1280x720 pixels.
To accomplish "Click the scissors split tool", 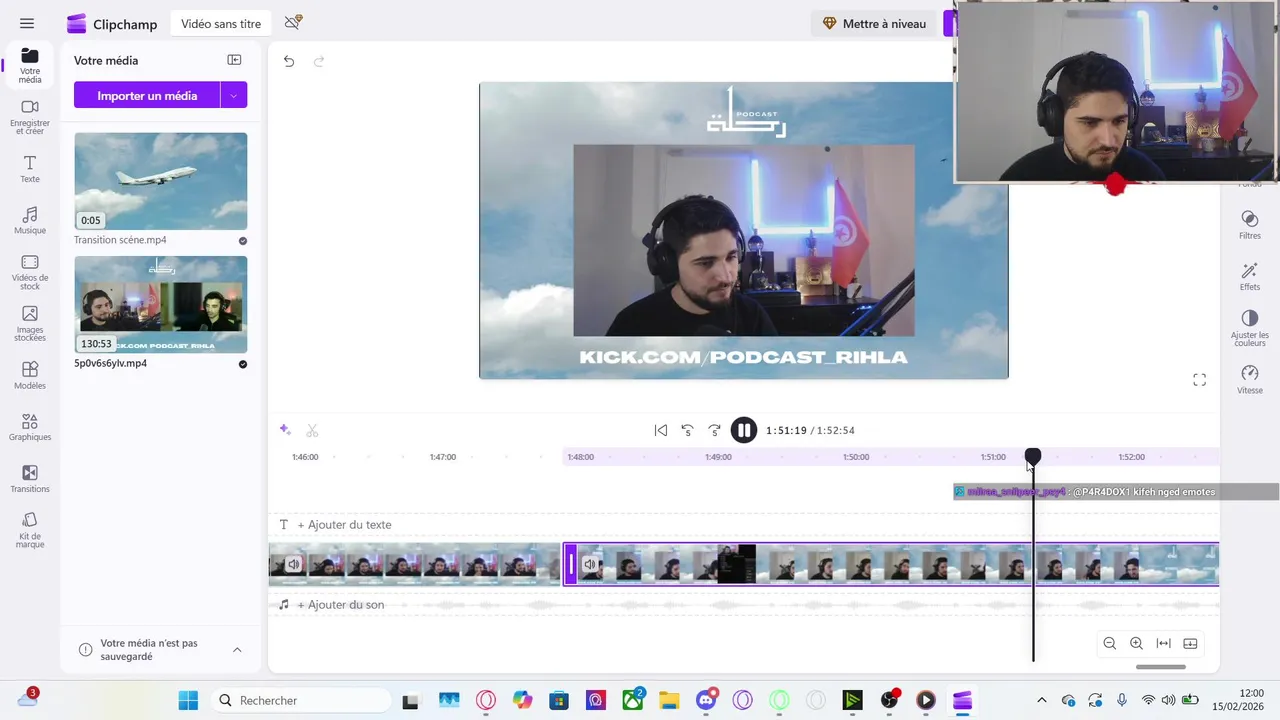I will coord(312,430).
